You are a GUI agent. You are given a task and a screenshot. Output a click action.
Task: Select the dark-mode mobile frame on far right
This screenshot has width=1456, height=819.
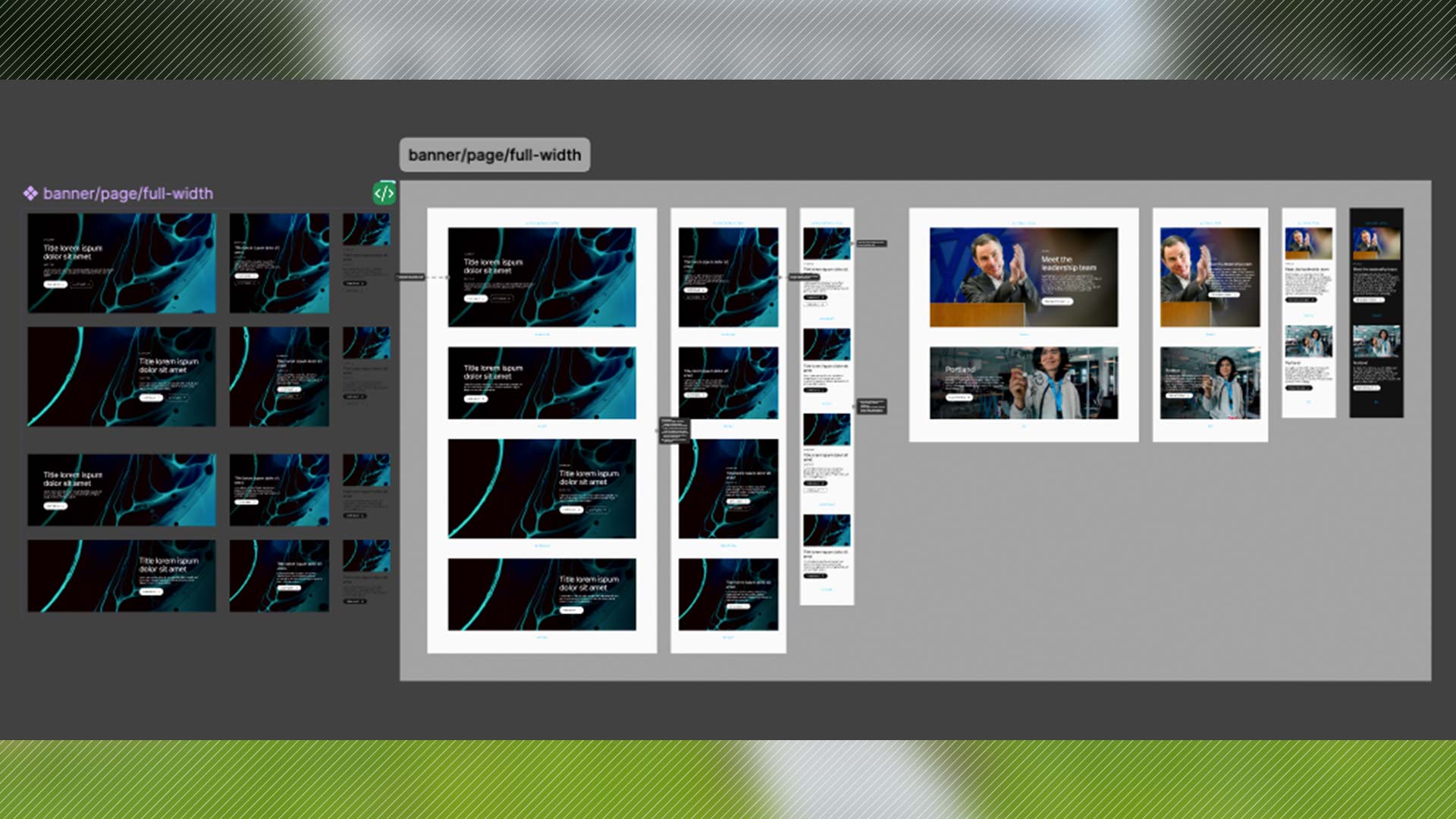click(1376, 312)
